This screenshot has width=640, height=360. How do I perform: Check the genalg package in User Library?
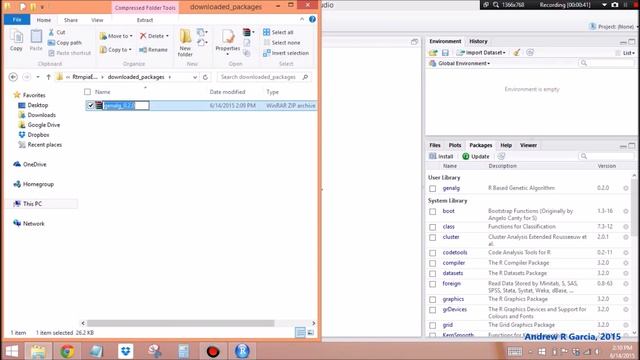(433, 189)
